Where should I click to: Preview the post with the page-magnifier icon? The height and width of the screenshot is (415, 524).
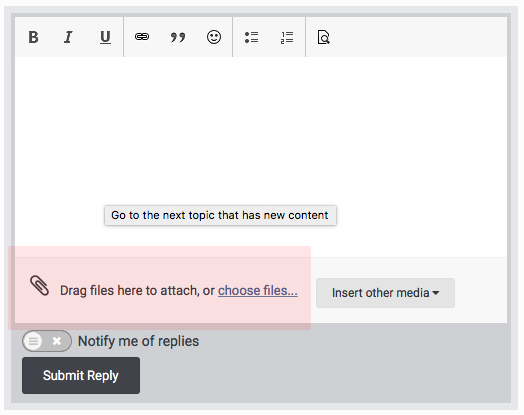pyautogui.click(x=323, y=37)
